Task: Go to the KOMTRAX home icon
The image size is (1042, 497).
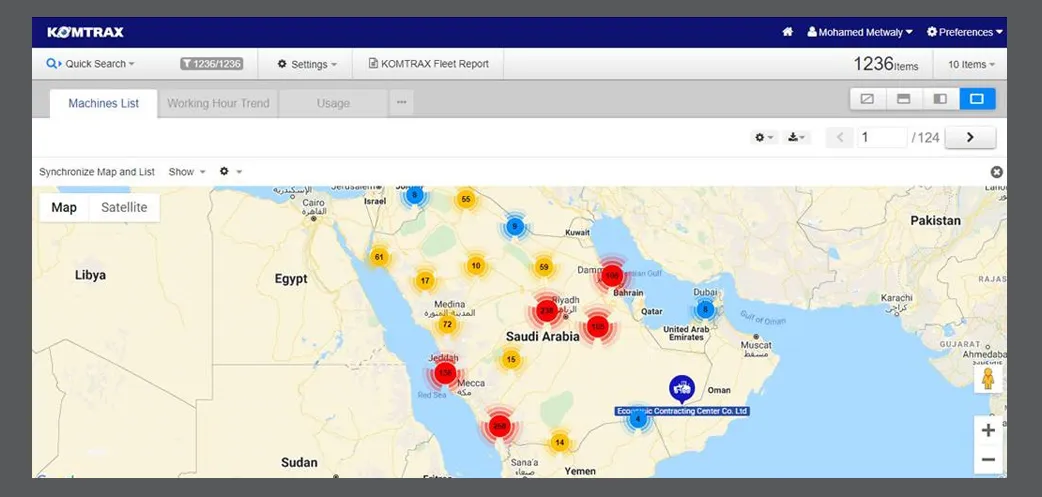Action: pos(787,32)
